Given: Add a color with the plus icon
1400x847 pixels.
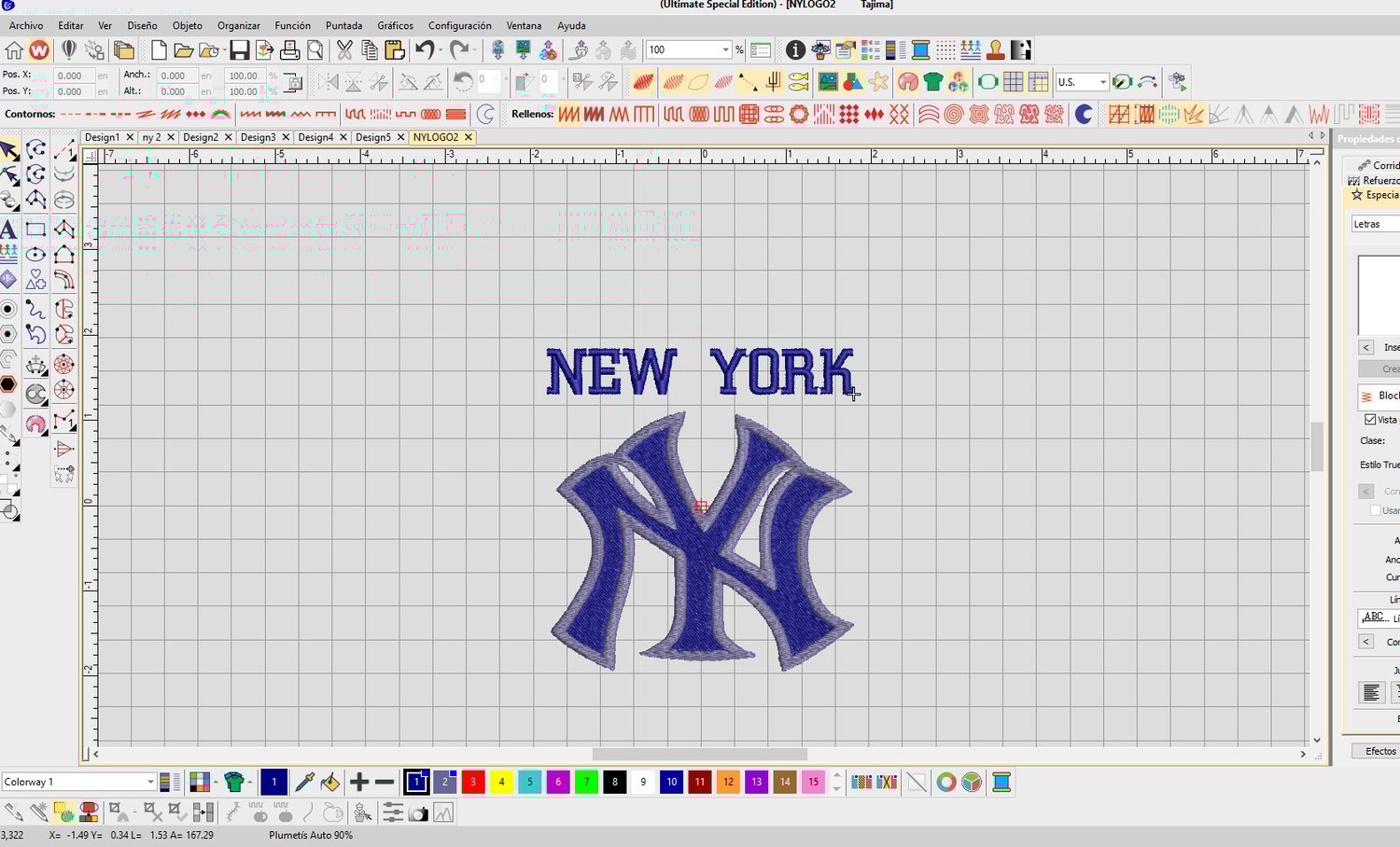Looking at the screenshot, I should coord(359,782).
